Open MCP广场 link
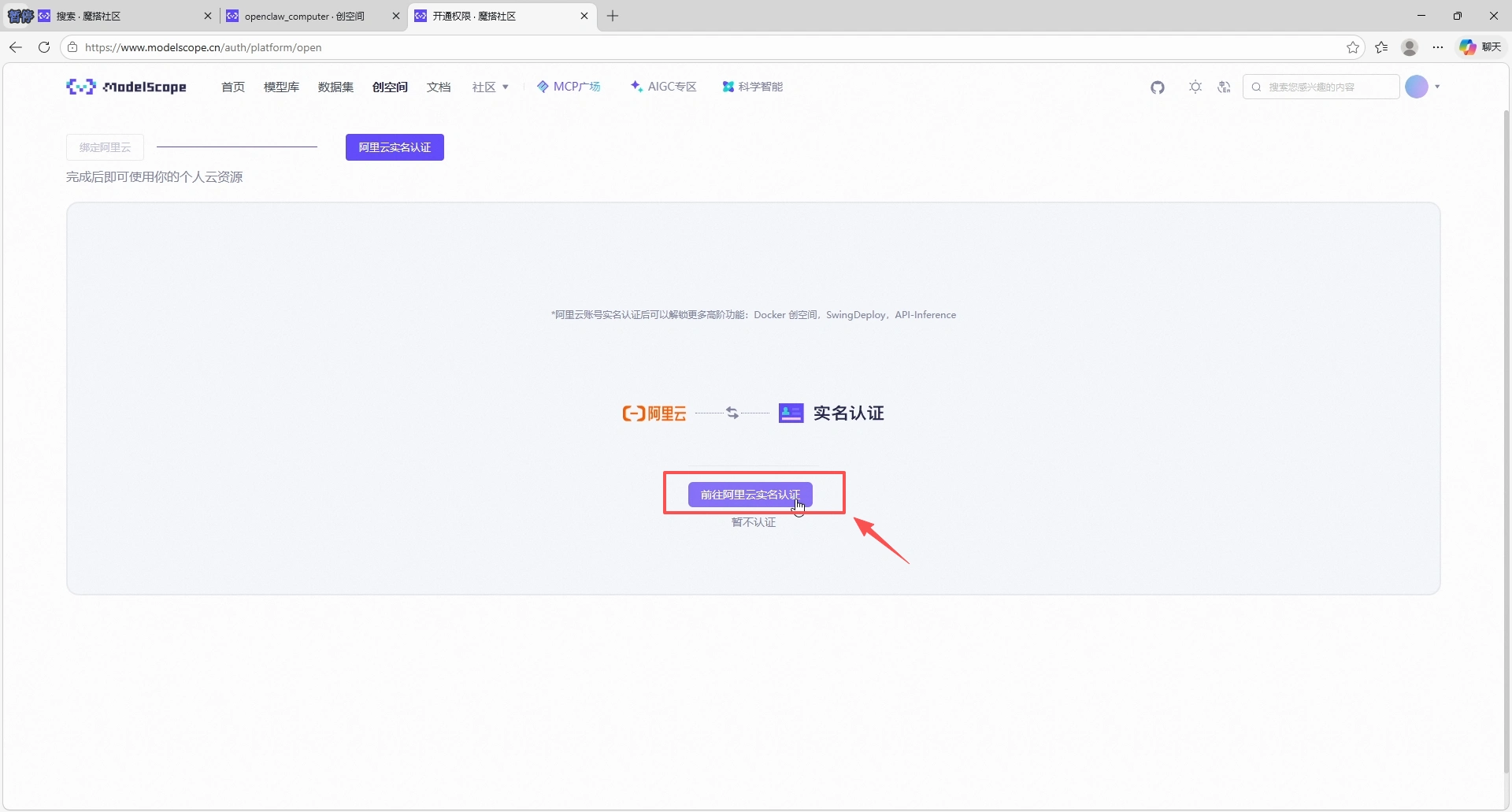 coord(569,87)
